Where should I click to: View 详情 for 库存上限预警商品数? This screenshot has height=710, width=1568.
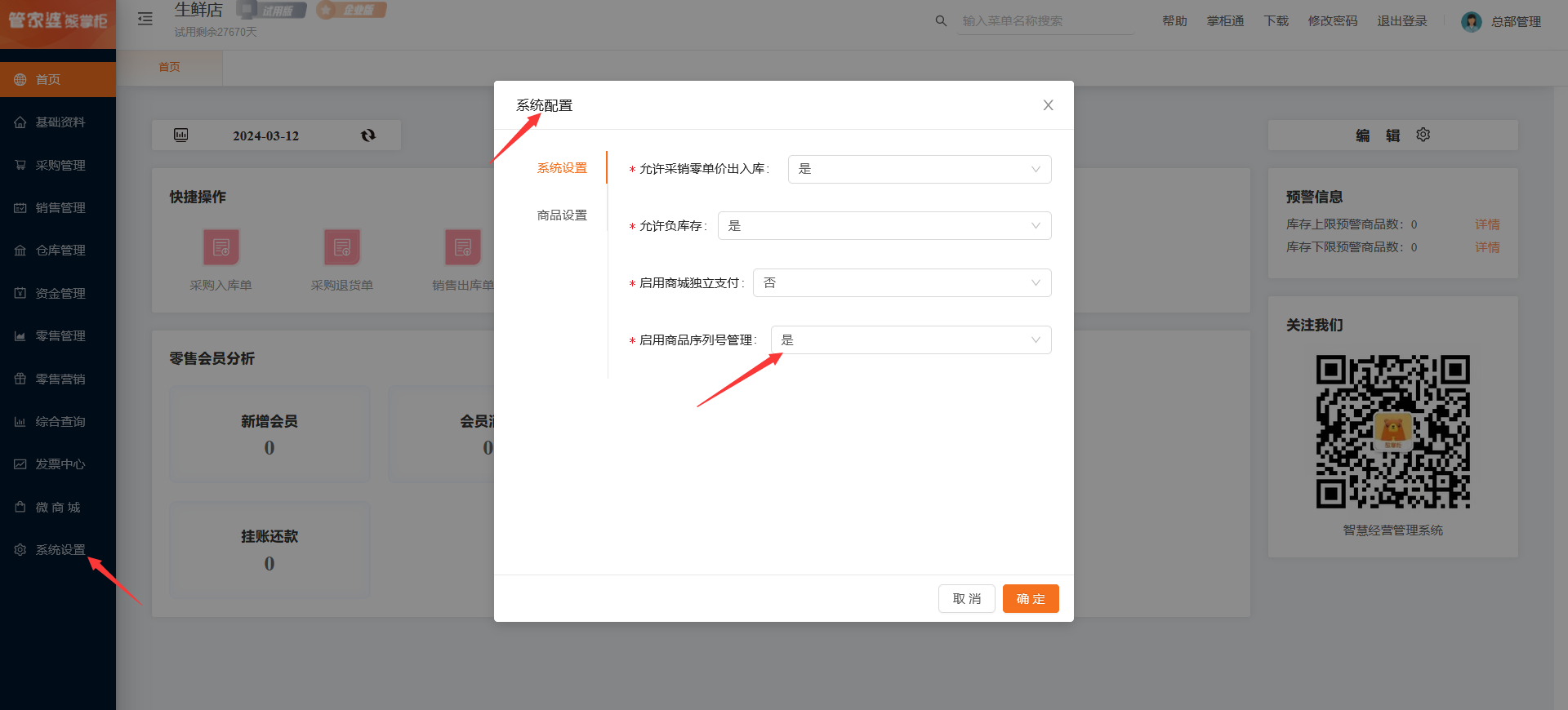pyautogui.click(x=1487, y=224)
